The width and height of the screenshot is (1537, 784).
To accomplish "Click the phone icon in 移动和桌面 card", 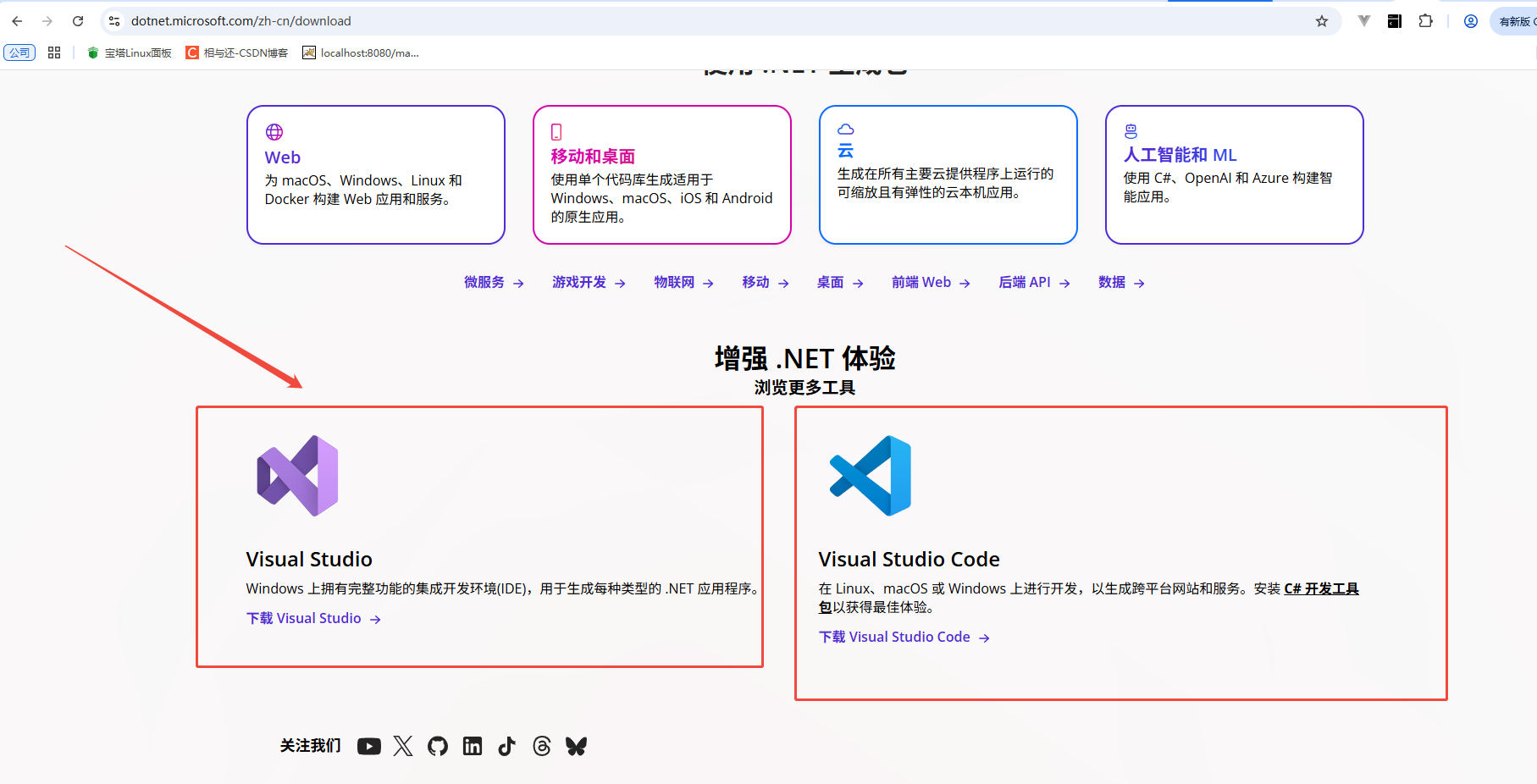I will 556,132.
